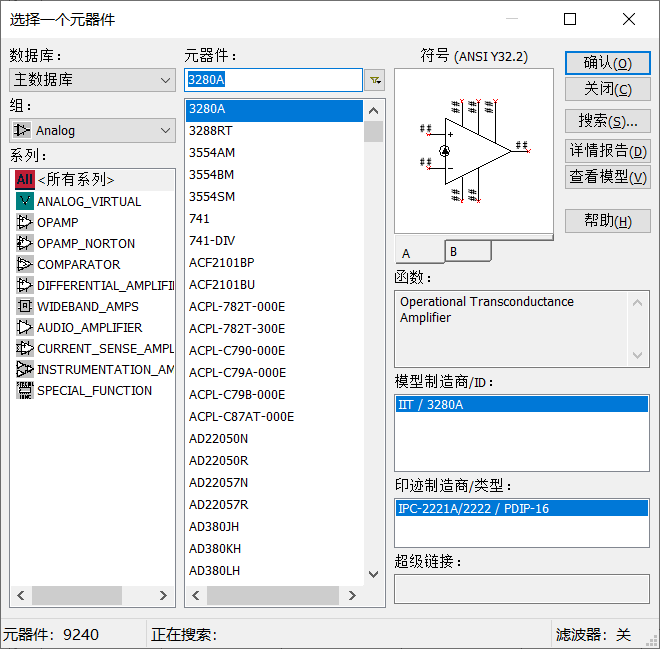Click right arrow of series list scrollbar
The width and height of the screenshot is (660, 649).
[x=163, y=595]
